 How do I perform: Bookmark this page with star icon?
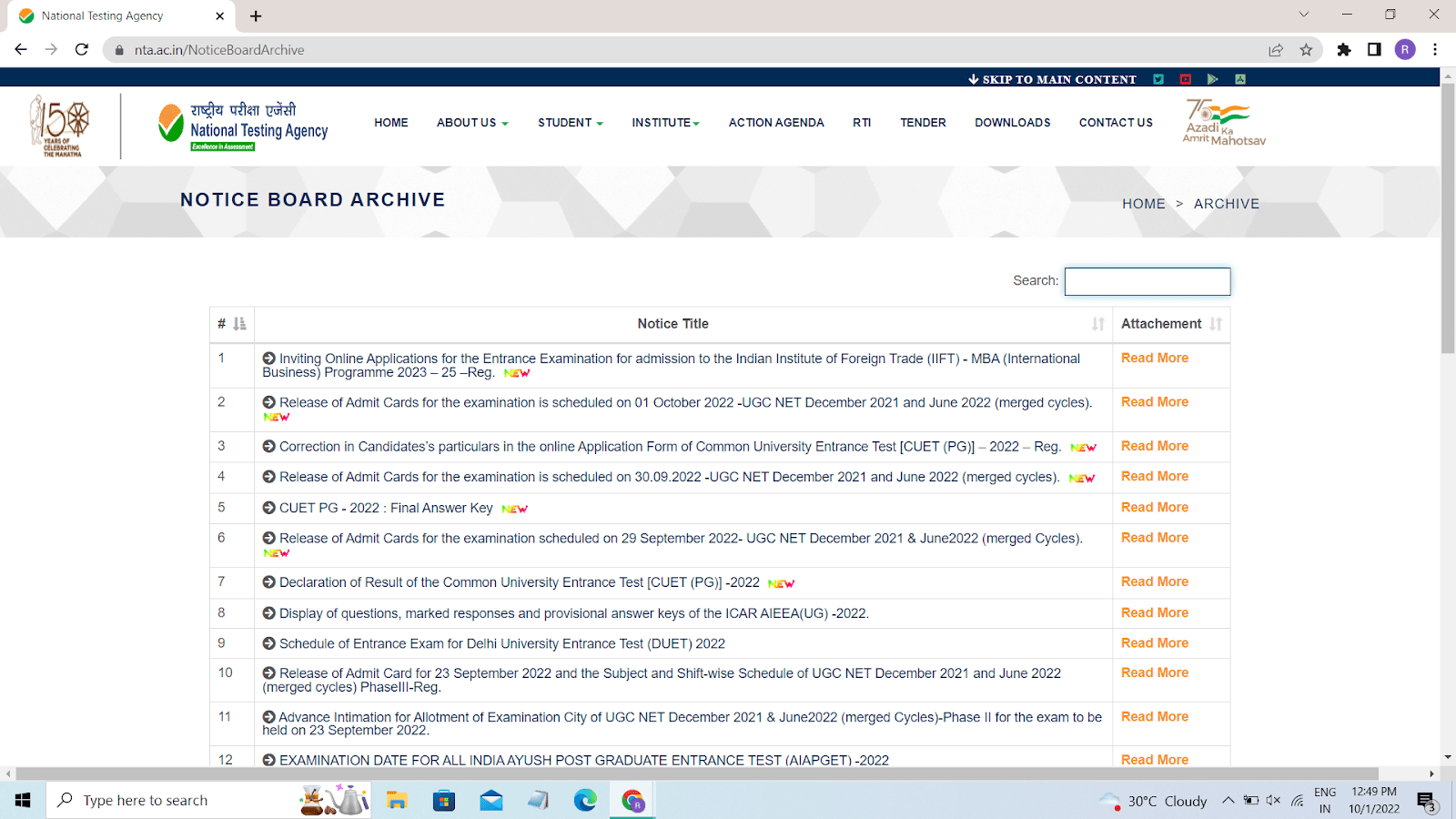[1306, 50]
